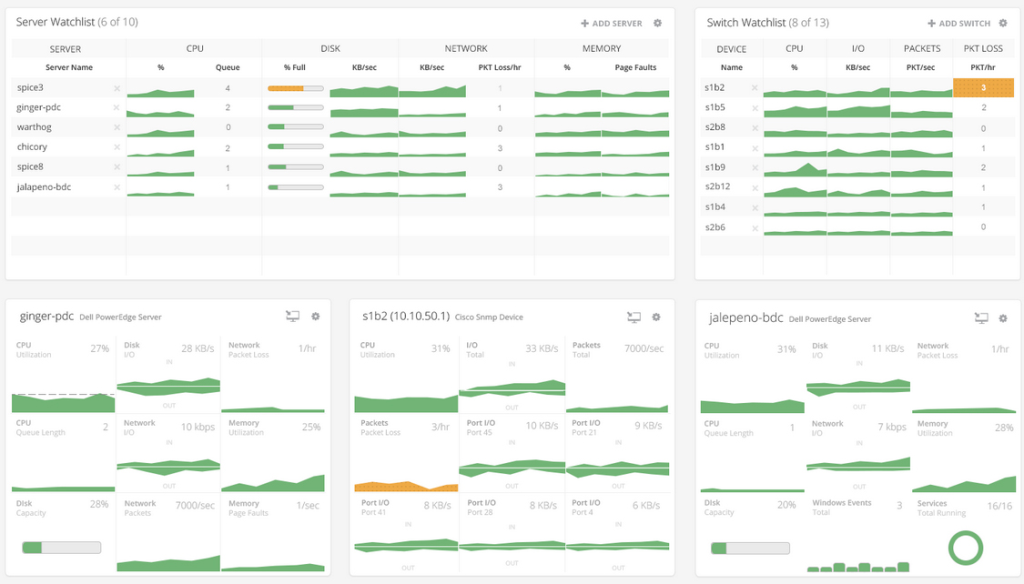Click the monitor icon on the s1b2 panel
Screen dimensions: 1024x584
[x=635, y=316]
